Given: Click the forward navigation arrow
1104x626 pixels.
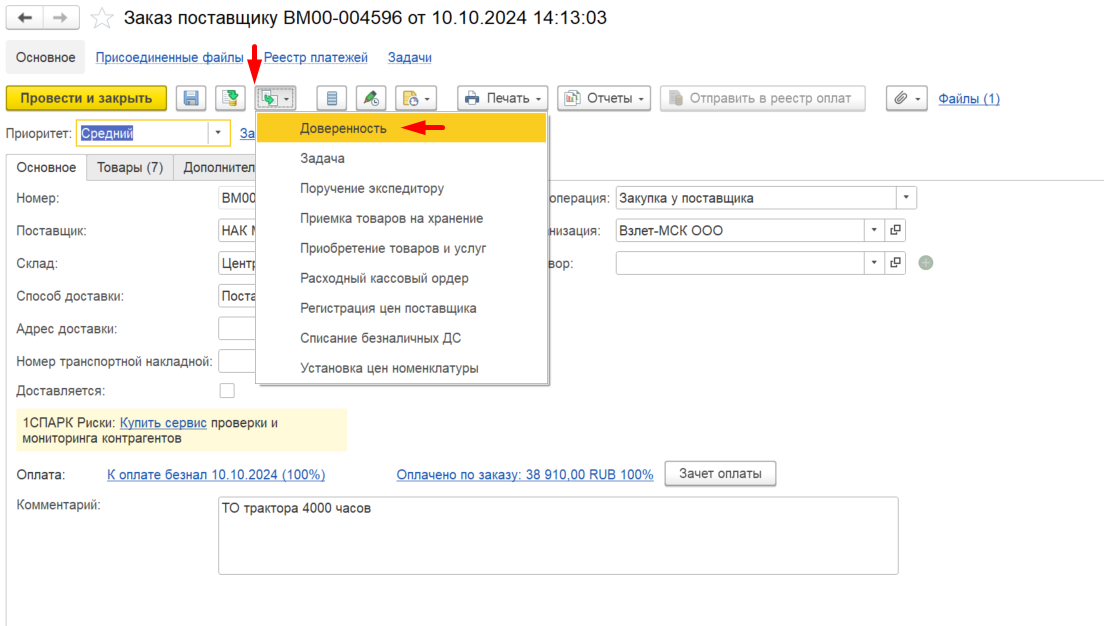Looking at the screenshot, I should (x=61, y=18).
